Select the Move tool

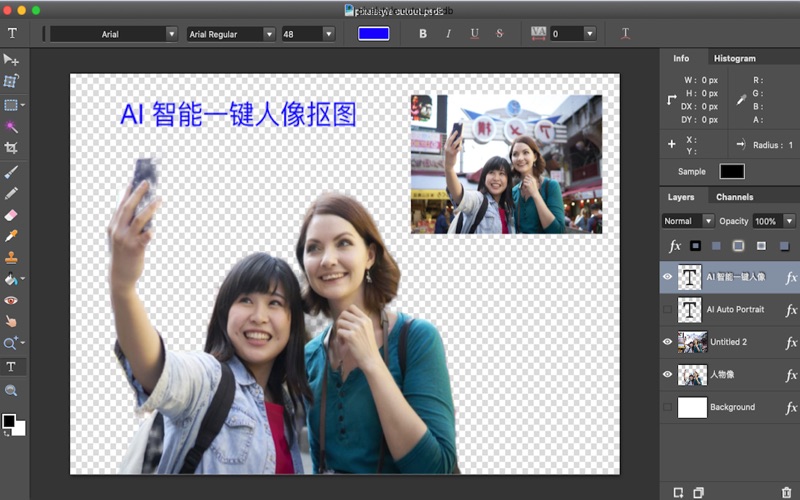[x=12, y=60]
